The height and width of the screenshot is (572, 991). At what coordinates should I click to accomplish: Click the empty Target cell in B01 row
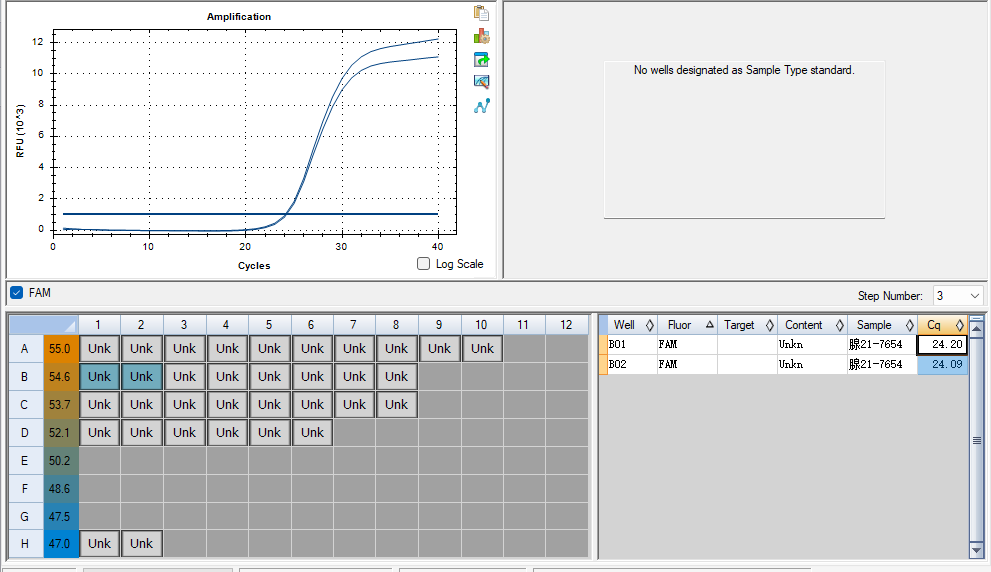pos(747,344)
